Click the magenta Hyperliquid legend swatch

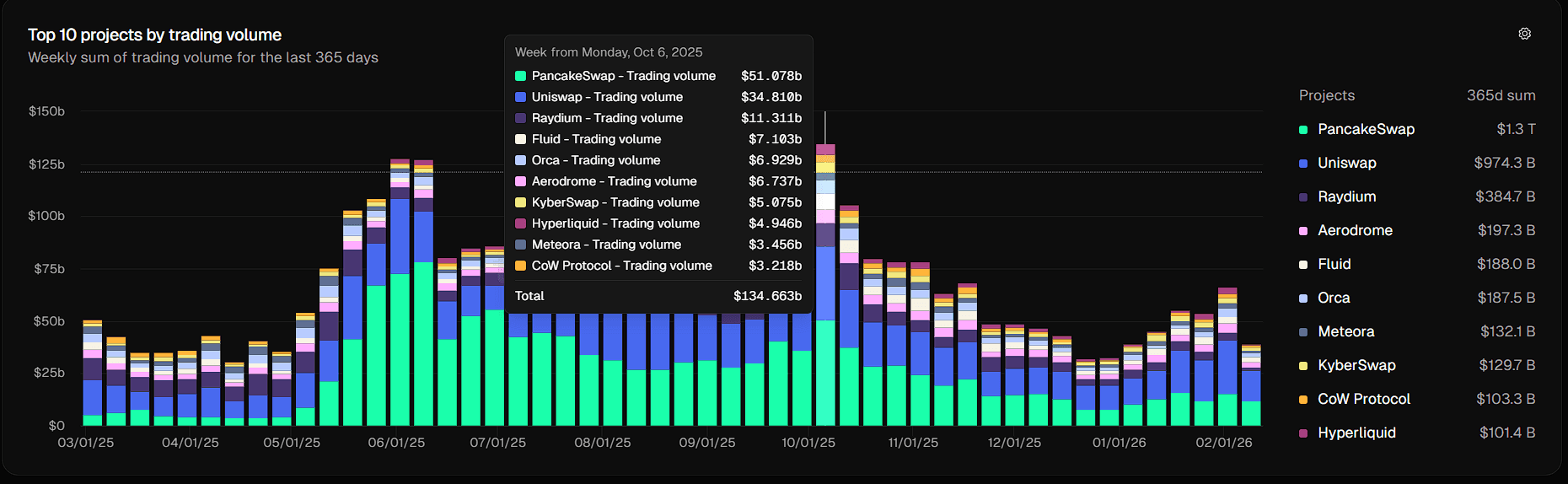(1303, 433)
